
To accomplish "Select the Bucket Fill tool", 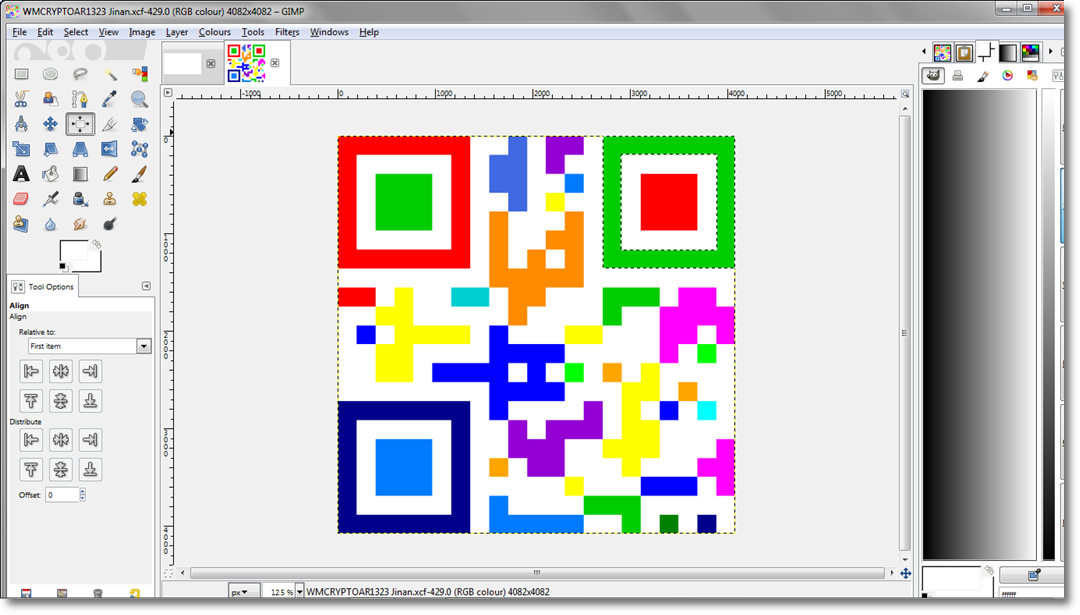I will tap(50, 174).
